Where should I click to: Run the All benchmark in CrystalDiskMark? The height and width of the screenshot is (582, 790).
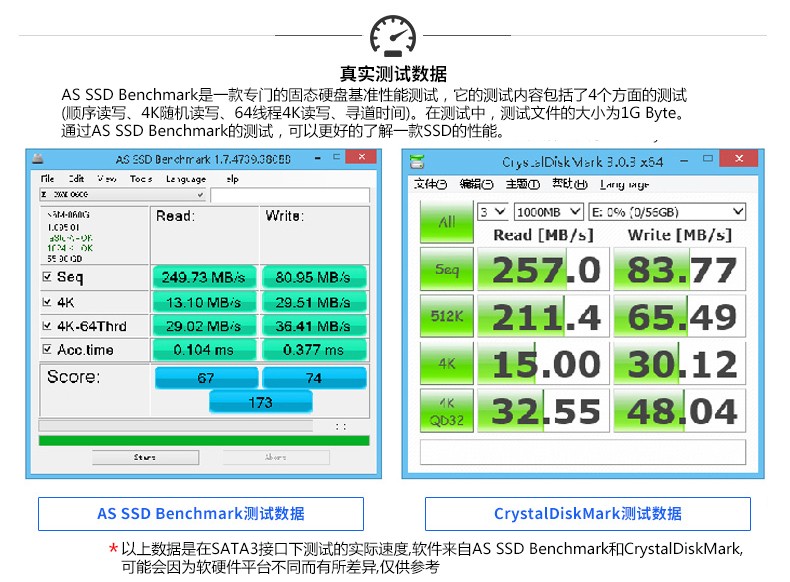[446, 222]
